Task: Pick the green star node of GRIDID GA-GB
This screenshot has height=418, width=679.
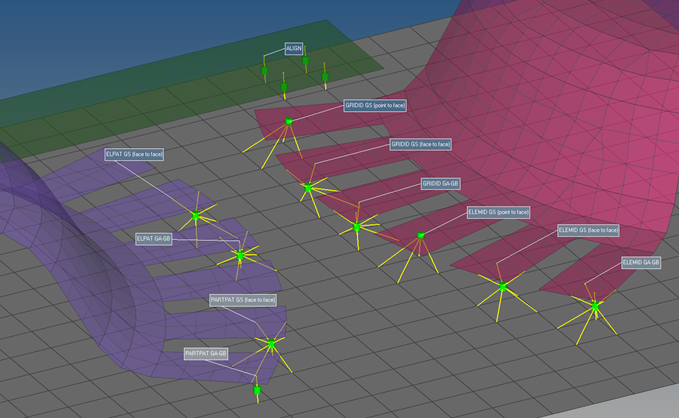Action: pos(356,227)
